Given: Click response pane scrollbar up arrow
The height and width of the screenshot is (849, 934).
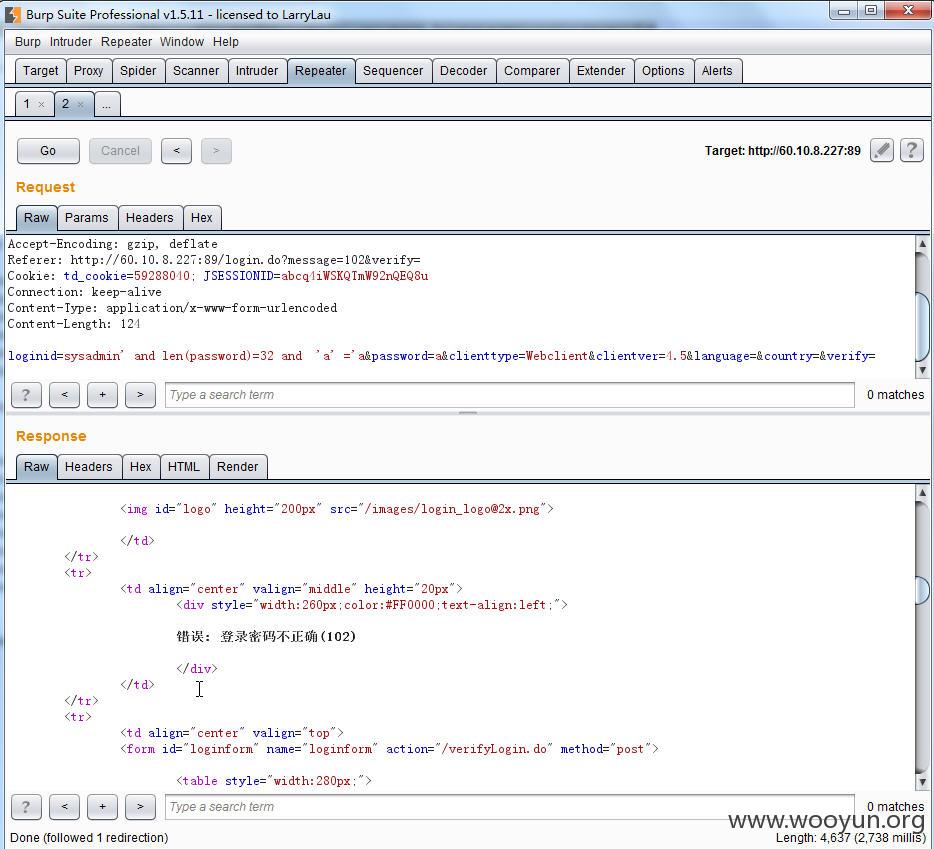Looking at the screenshot, I should click(922, 492).
